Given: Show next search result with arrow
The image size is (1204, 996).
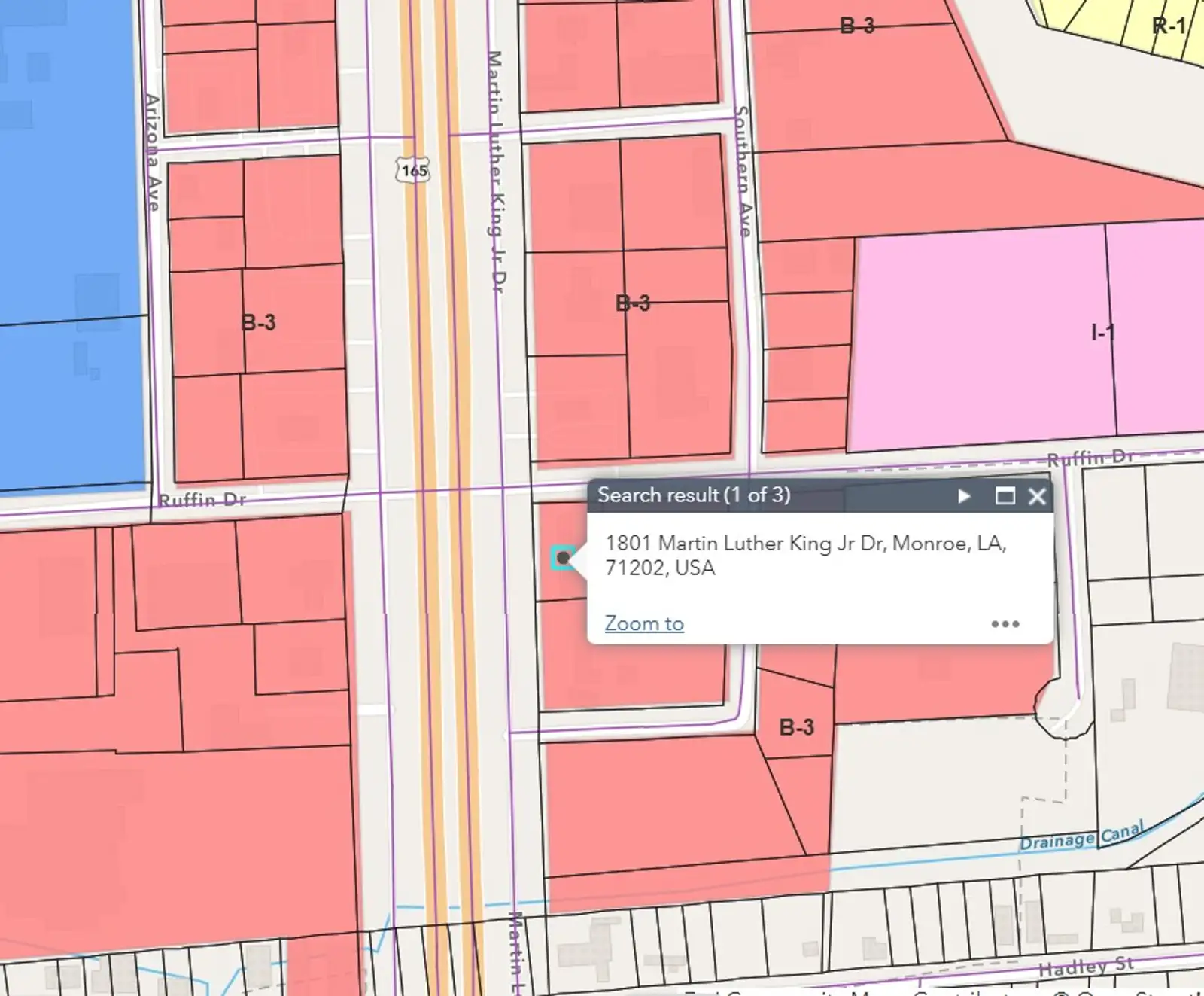Looking at the screenshot, I should click(964, 496).
